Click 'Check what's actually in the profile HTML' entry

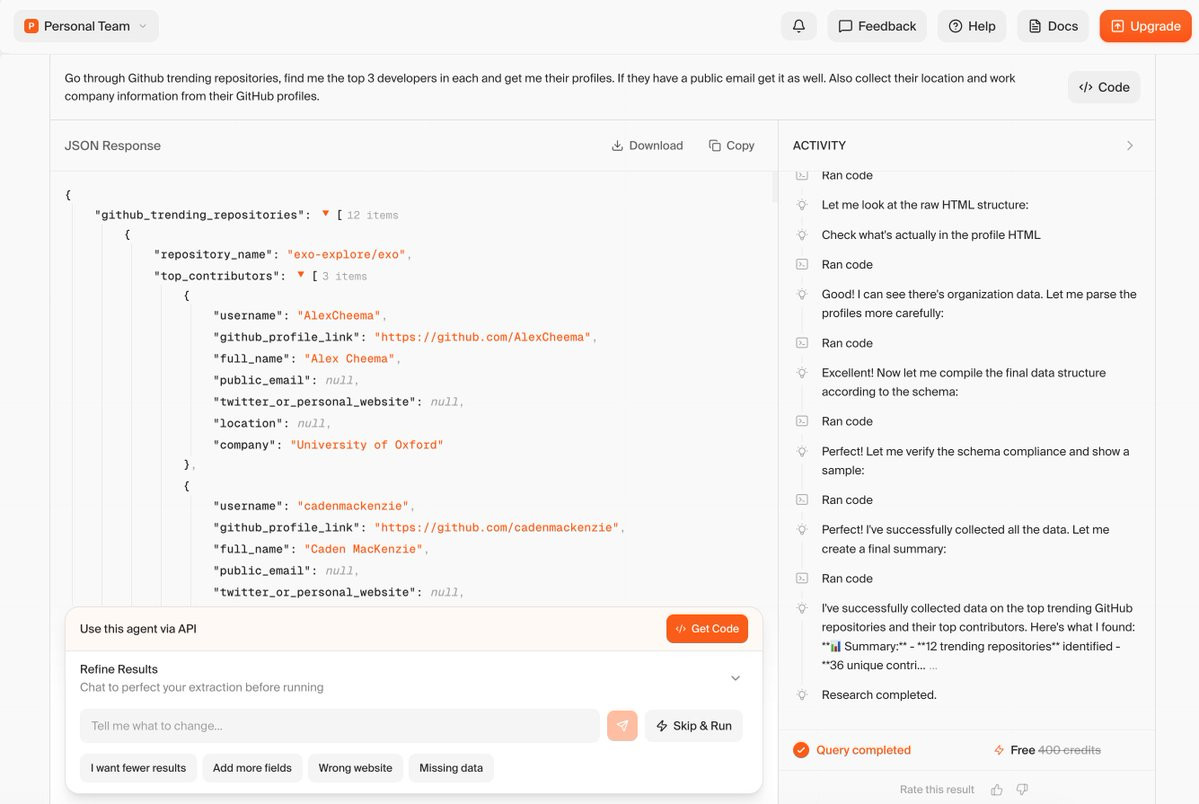(x=931, y=235)
